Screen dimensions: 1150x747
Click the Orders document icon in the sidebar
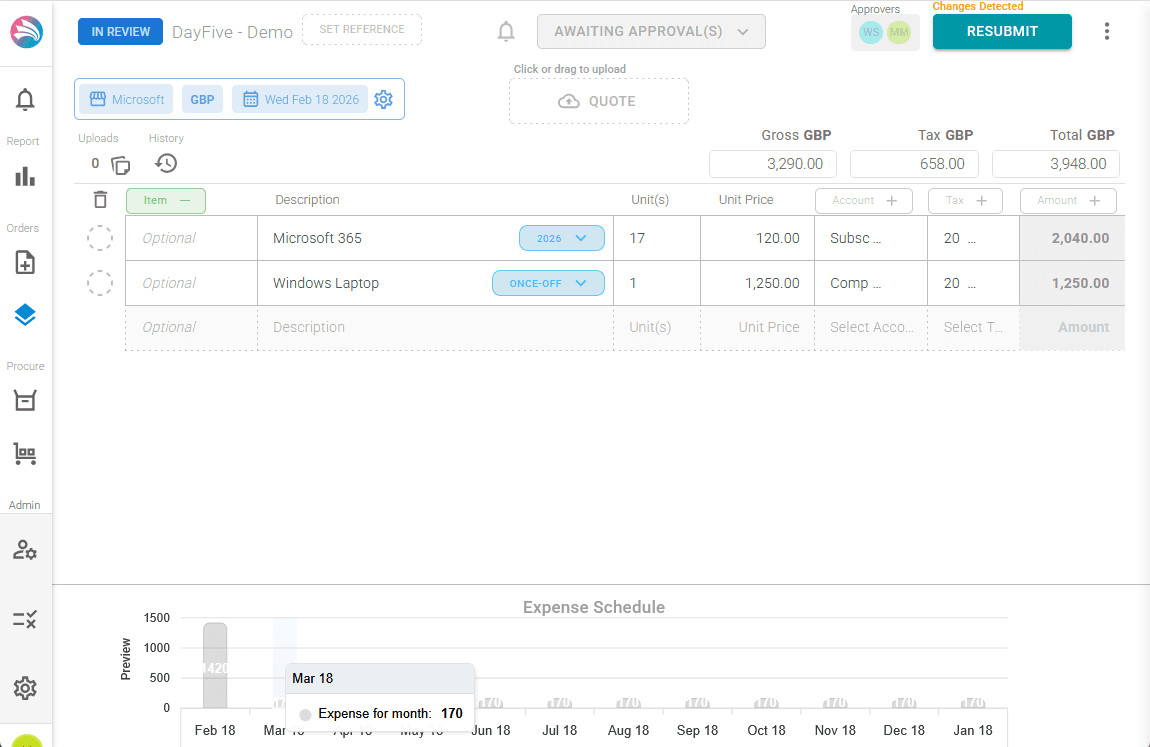pyautogui.click(x=25, y=262)
